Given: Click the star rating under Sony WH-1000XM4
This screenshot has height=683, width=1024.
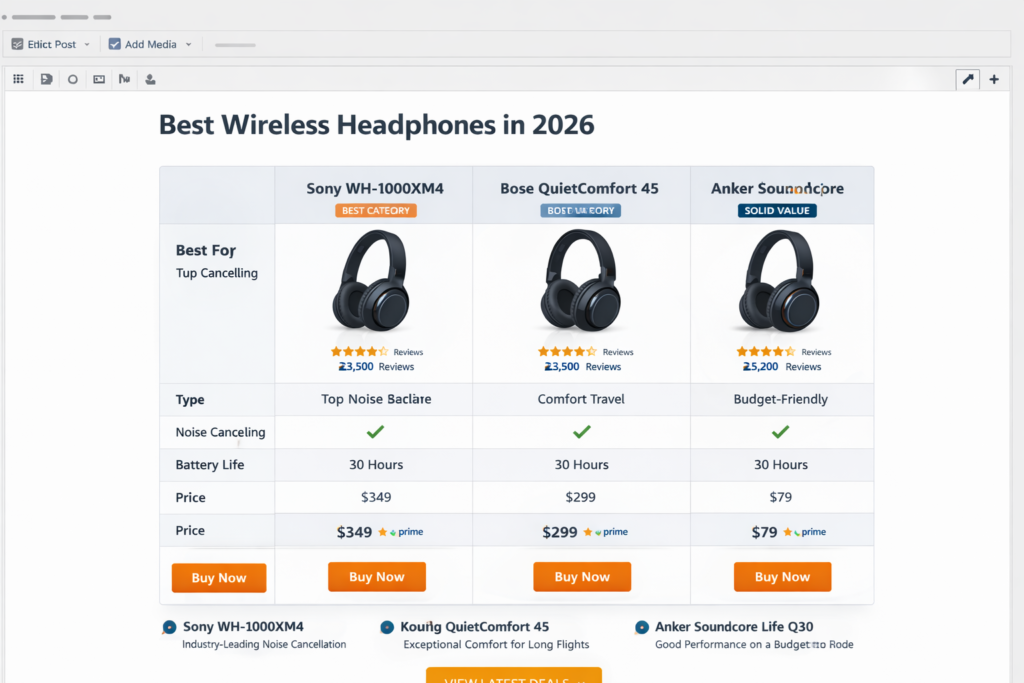Looking at the screenshot, I should (x=358, y=351).
